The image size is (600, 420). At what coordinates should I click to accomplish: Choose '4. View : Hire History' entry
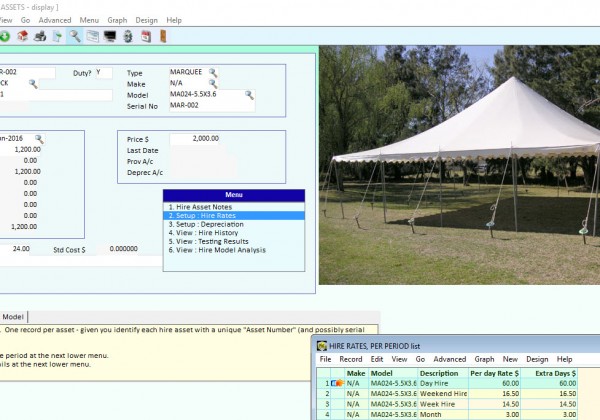pyautogui.click(x=234, y=233)
